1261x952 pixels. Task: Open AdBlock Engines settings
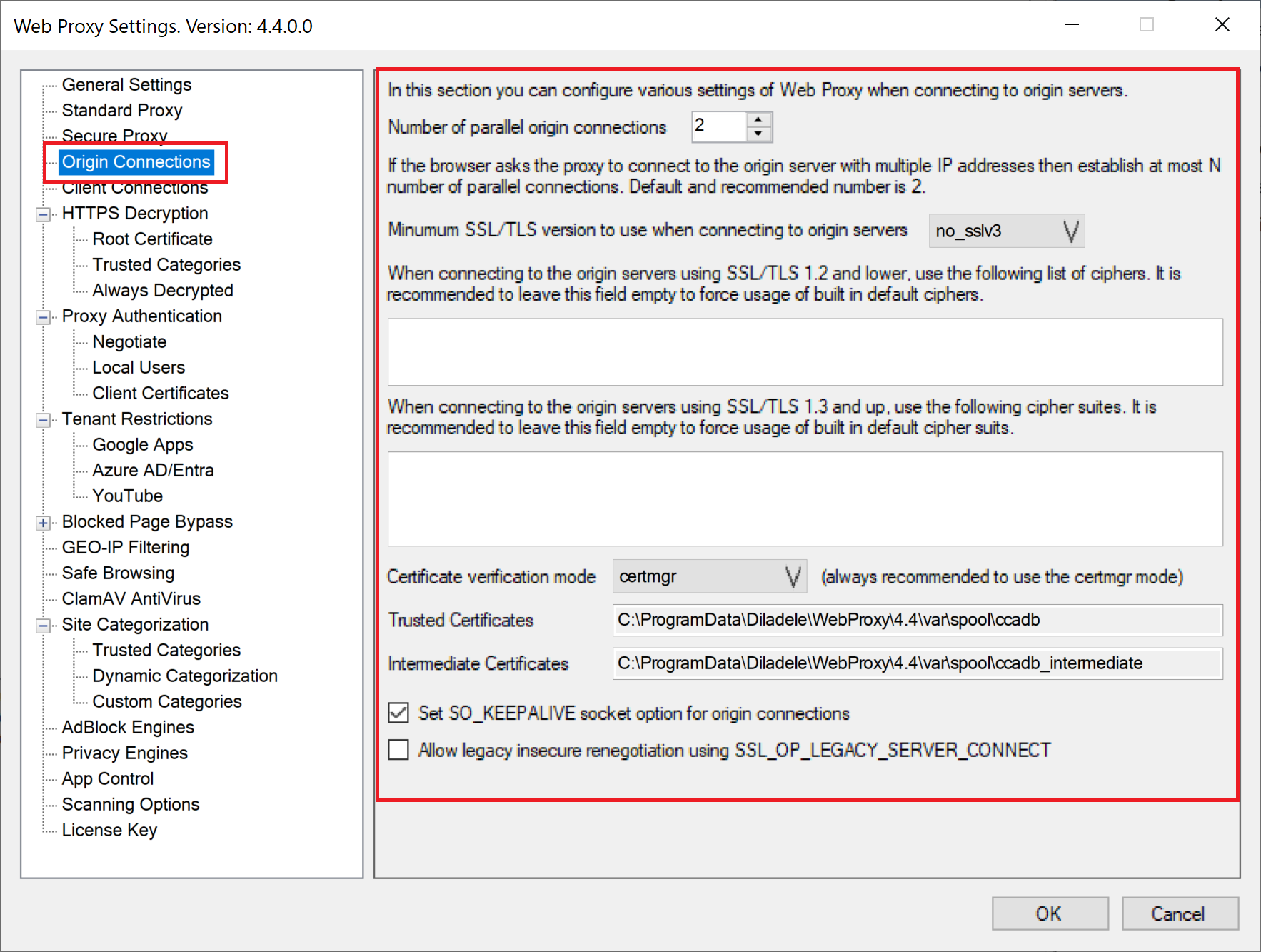(x=128, y=728)
